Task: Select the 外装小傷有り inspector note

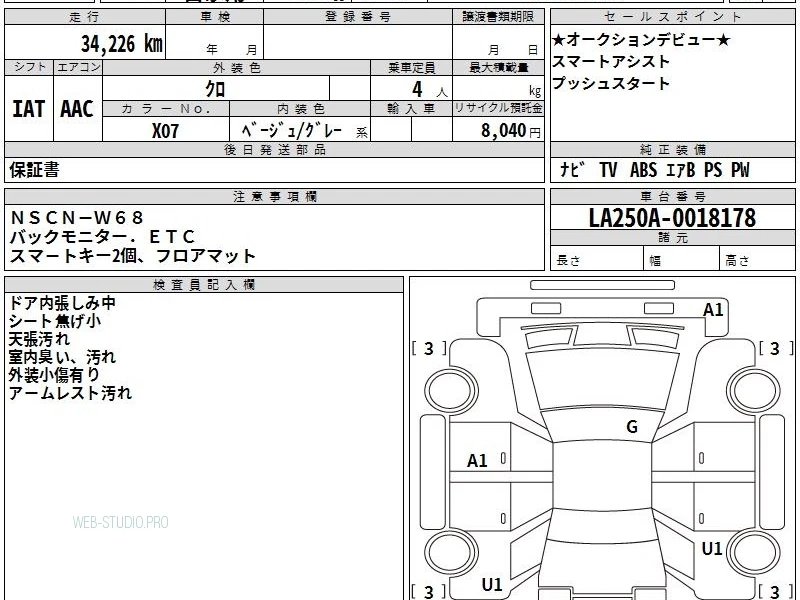Action: 55,374
